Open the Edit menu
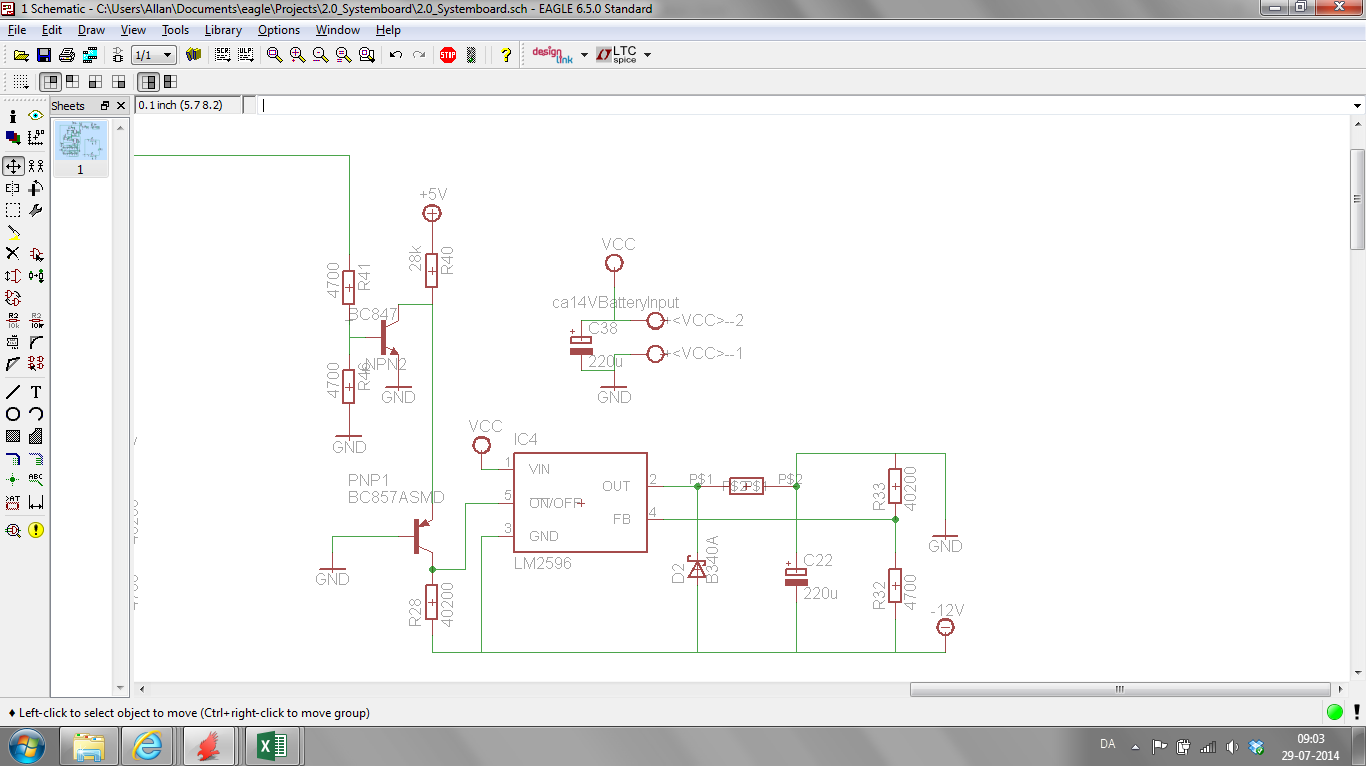This screenshot has width=1366, height=768. tap(52, 30)
